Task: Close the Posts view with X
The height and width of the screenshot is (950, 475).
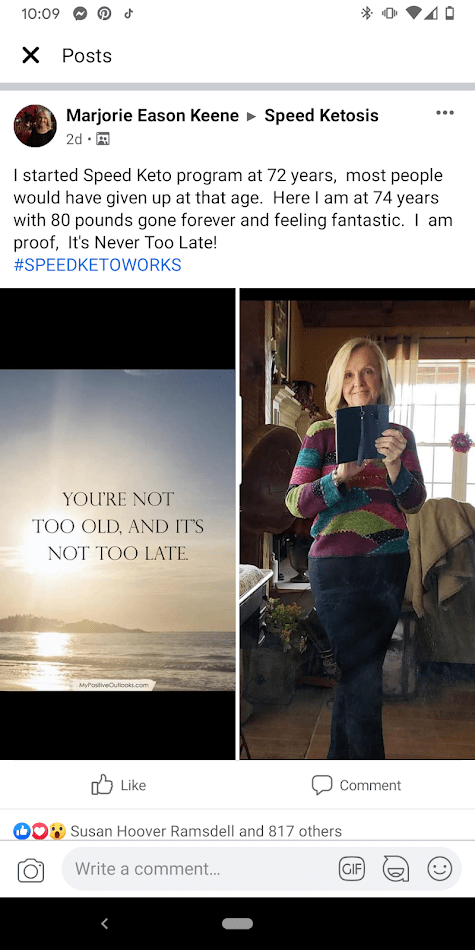Action: point(30,56)
